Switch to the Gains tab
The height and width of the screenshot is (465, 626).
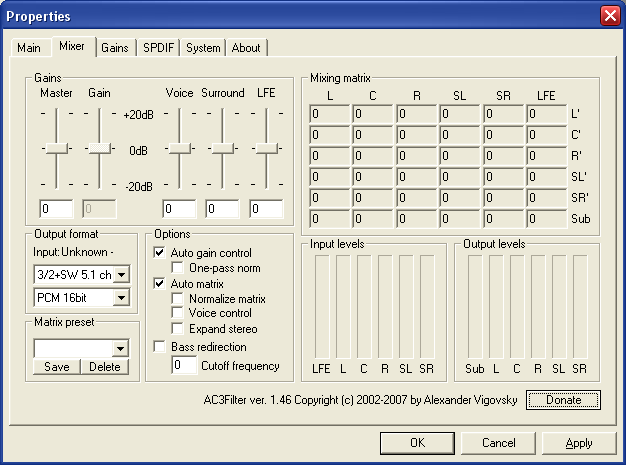click(115, 48)
